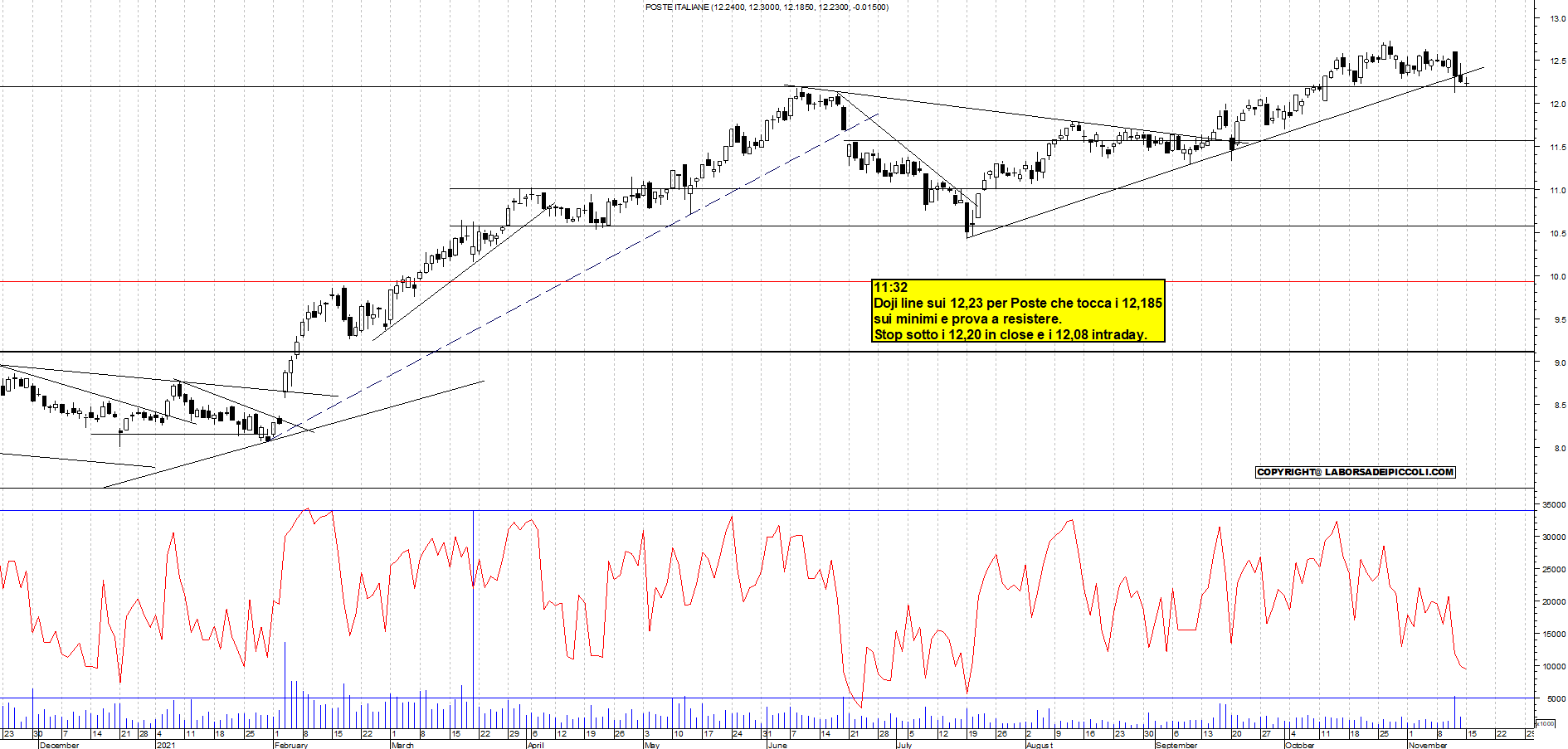Image resolution: width=1568 pixels, height=749 pixels.
Task: Click date label 15 after November 8
Action: click(x=1472, y=734)
